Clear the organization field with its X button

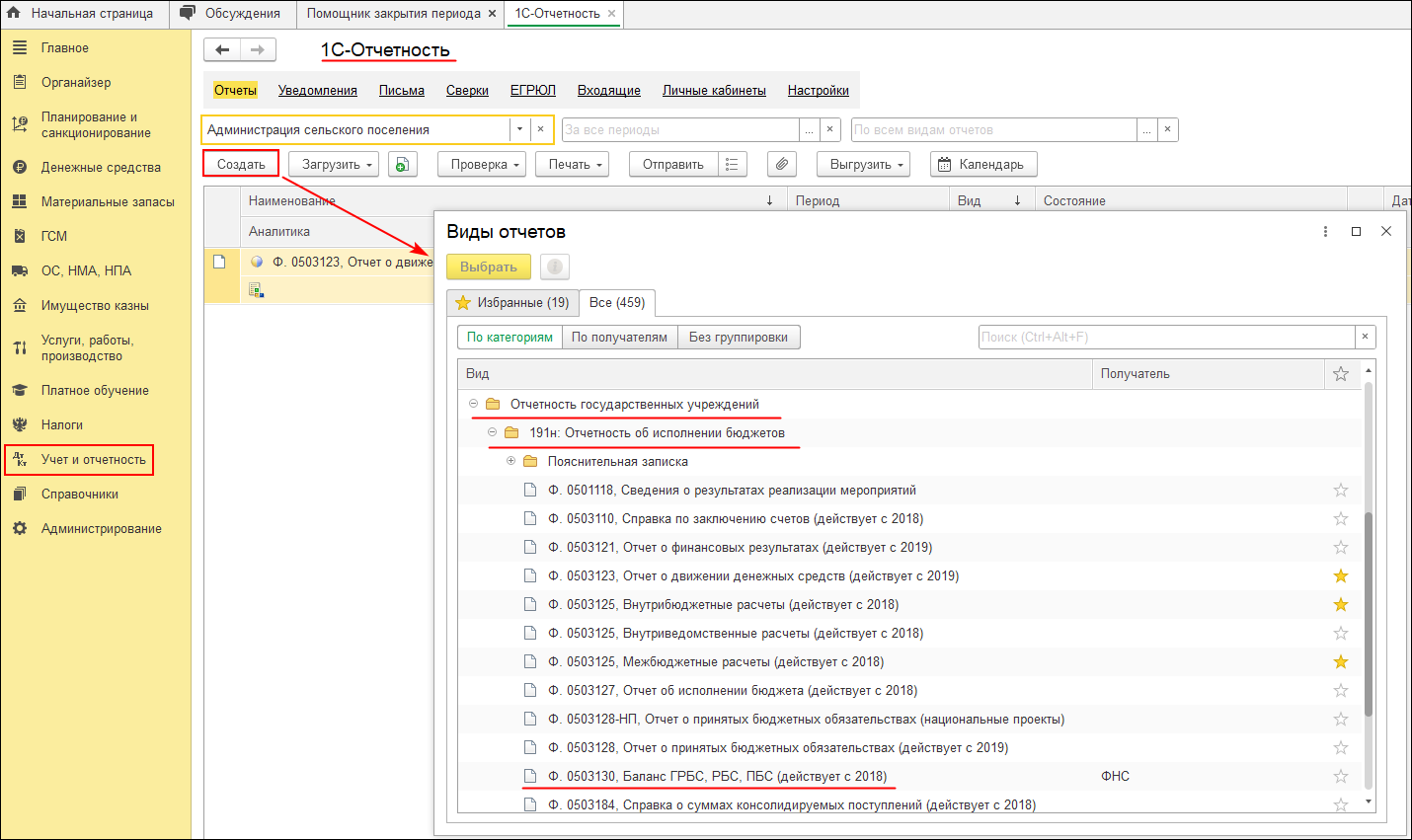[x=540, y=129]
